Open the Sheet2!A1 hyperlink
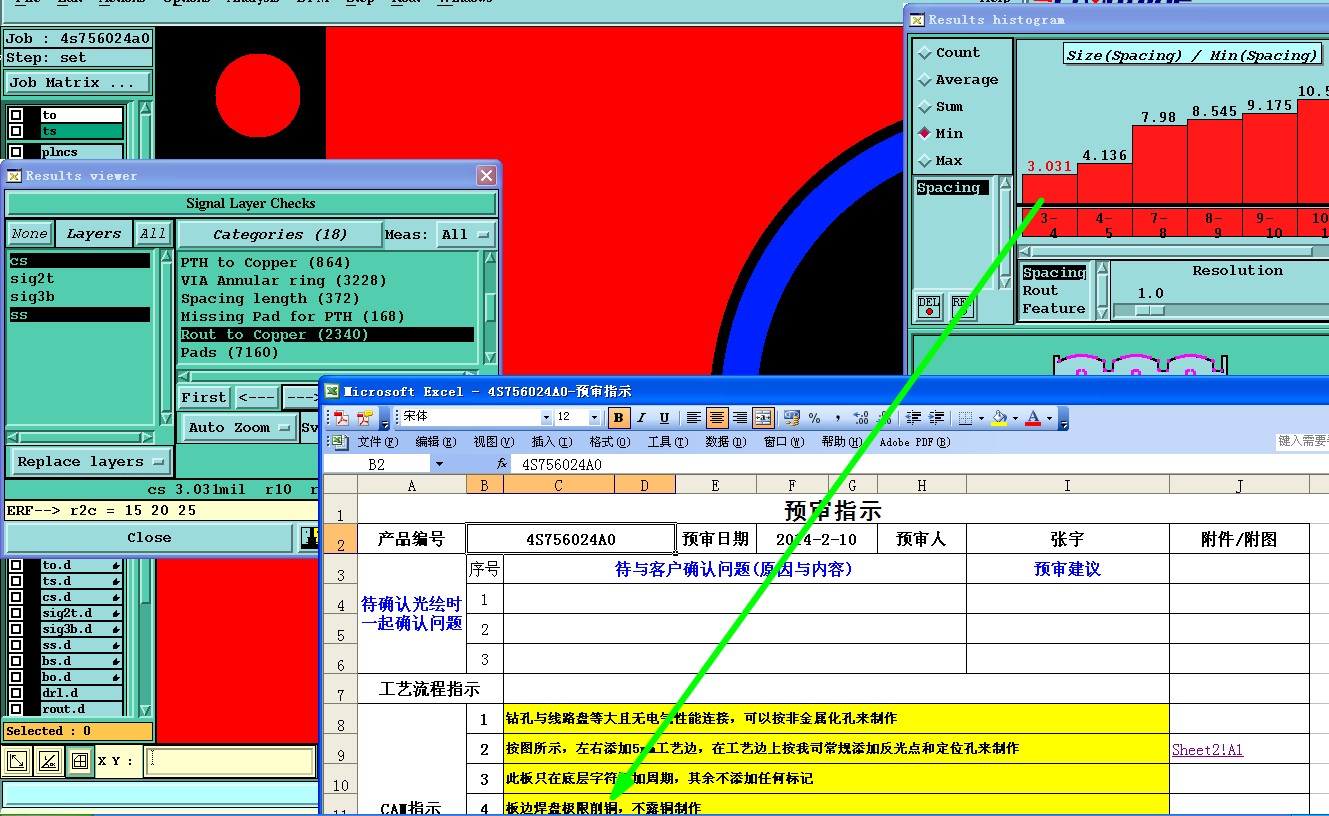The width and height of the screenshot is (1329, 816). (x=1207, y=749)
